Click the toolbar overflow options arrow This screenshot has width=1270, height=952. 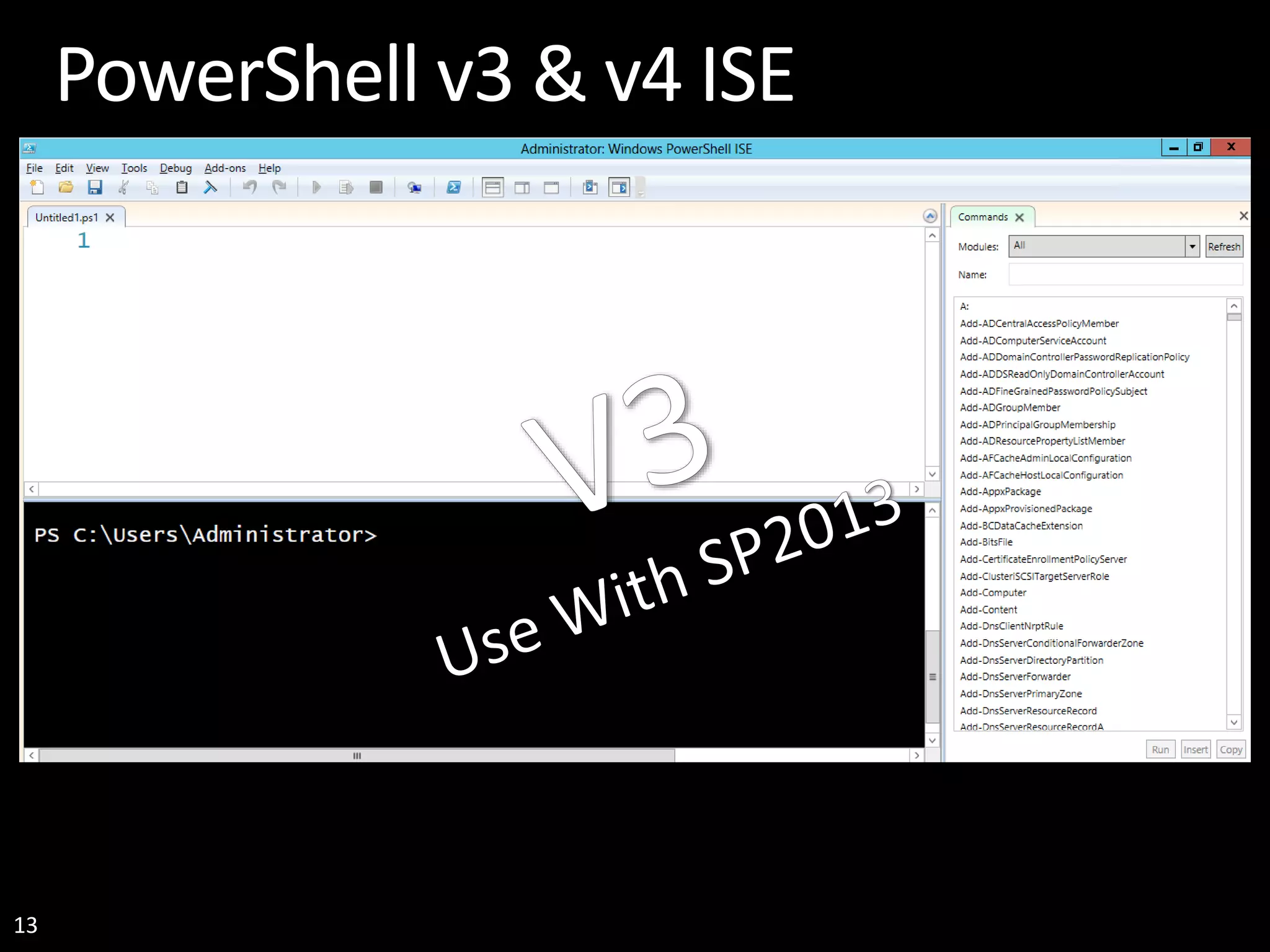(641, 188)
